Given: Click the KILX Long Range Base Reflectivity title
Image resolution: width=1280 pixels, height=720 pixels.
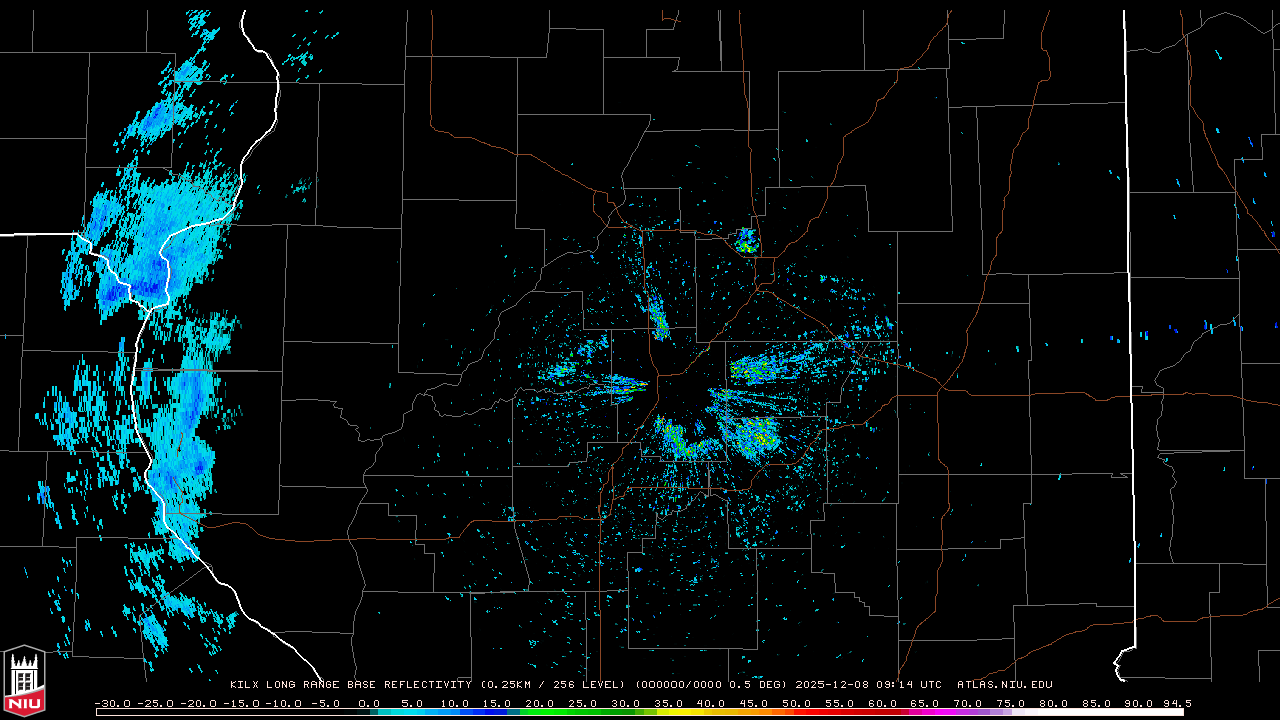Looking at the screenshot, I should click(x=350, y=685).
